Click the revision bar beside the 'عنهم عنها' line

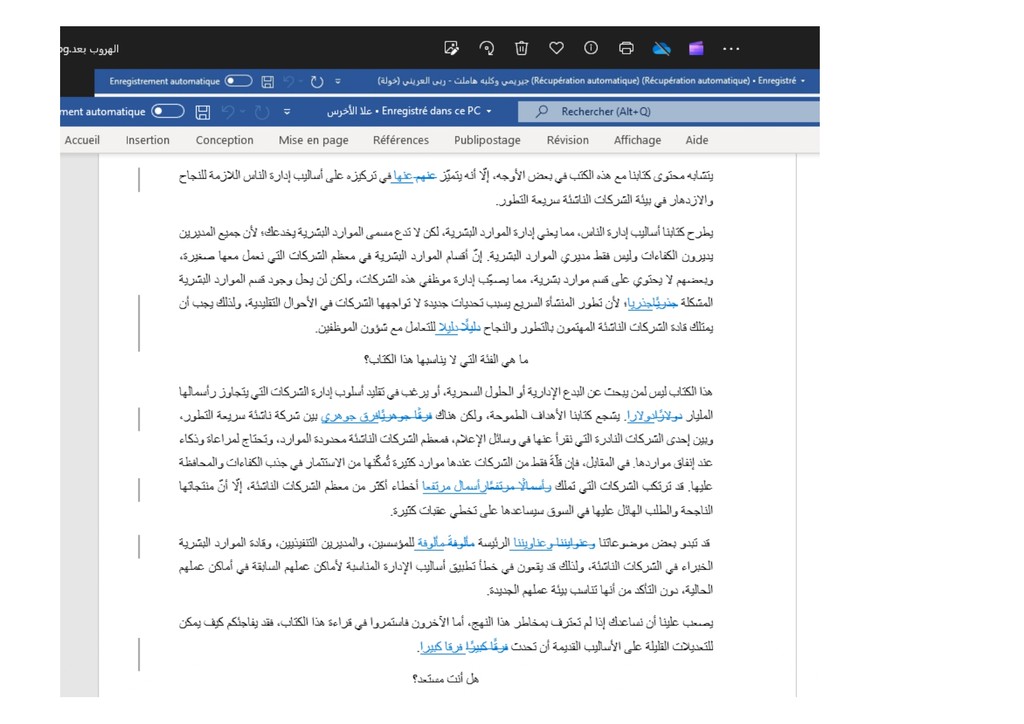[x=139, y=180]
